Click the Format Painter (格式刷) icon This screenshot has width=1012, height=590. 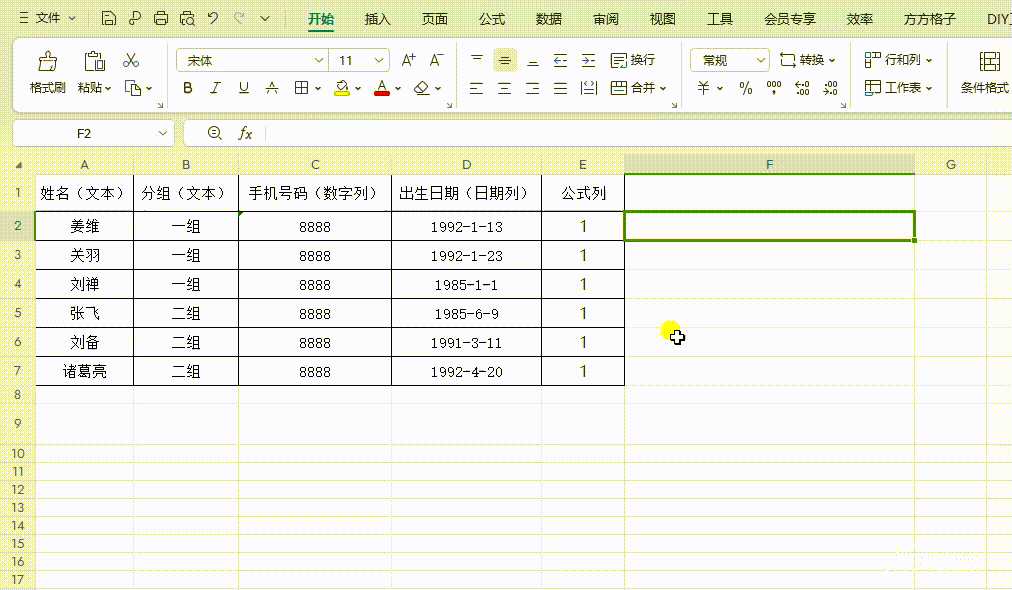click(x=47, y=61)
